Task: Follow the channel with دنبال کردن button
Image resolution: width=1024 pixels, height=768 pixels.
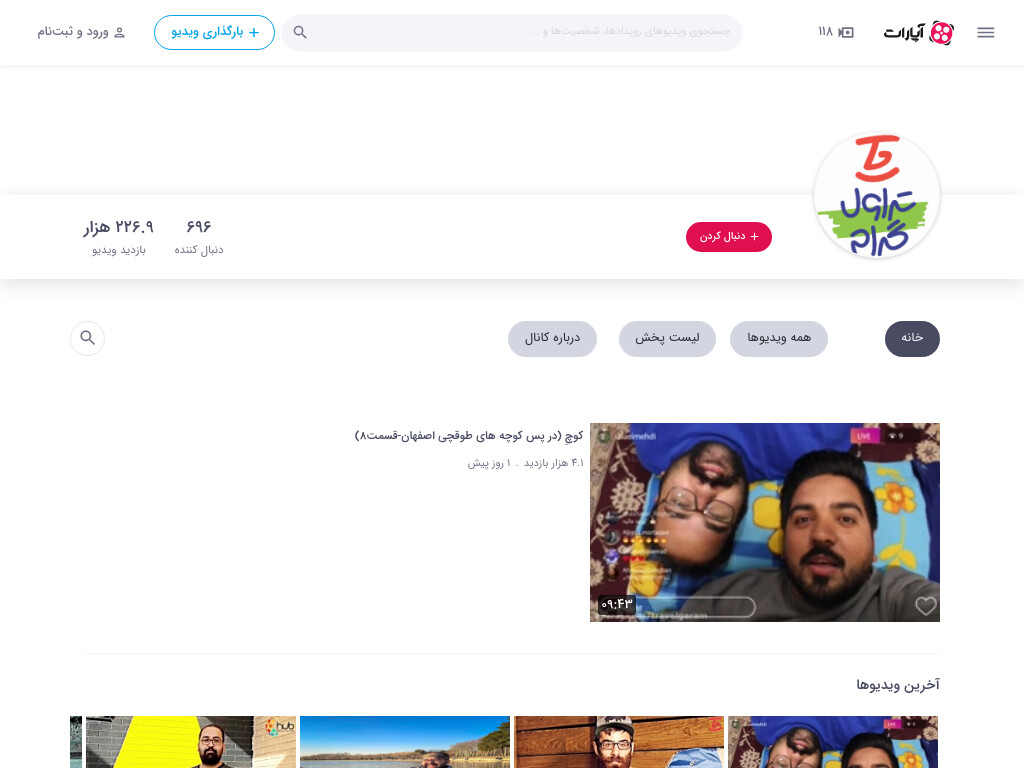Action: click(729, 236)
